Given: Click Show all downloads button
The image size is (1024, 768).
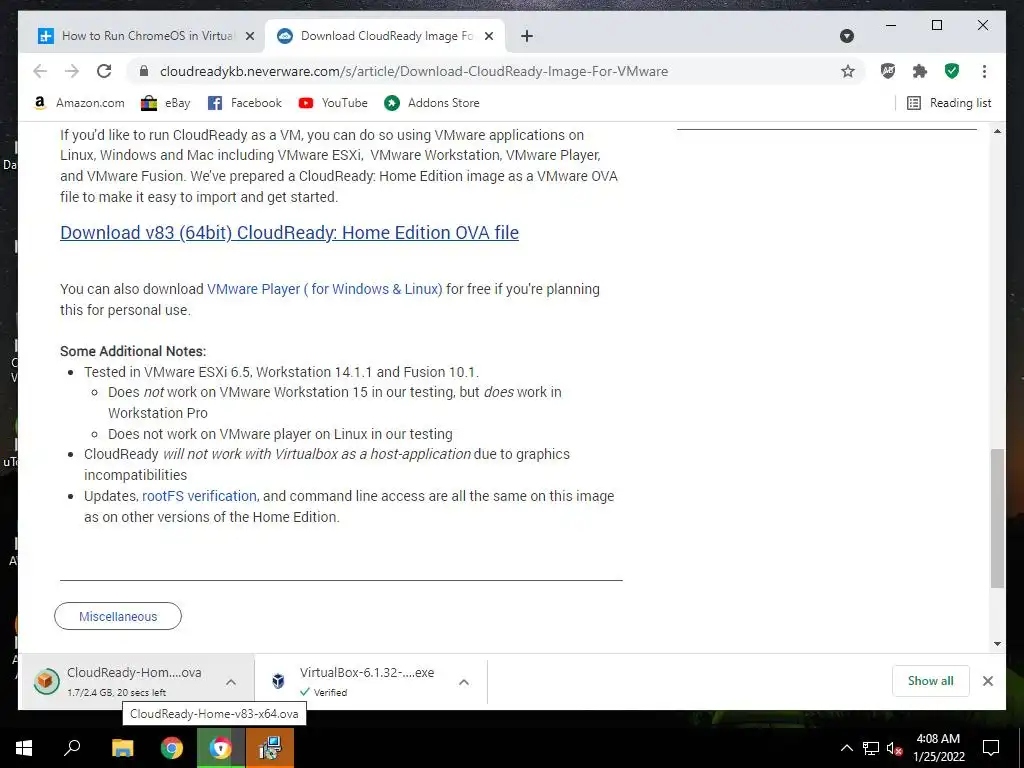Looking at the screenshot, I should point(931,680).
